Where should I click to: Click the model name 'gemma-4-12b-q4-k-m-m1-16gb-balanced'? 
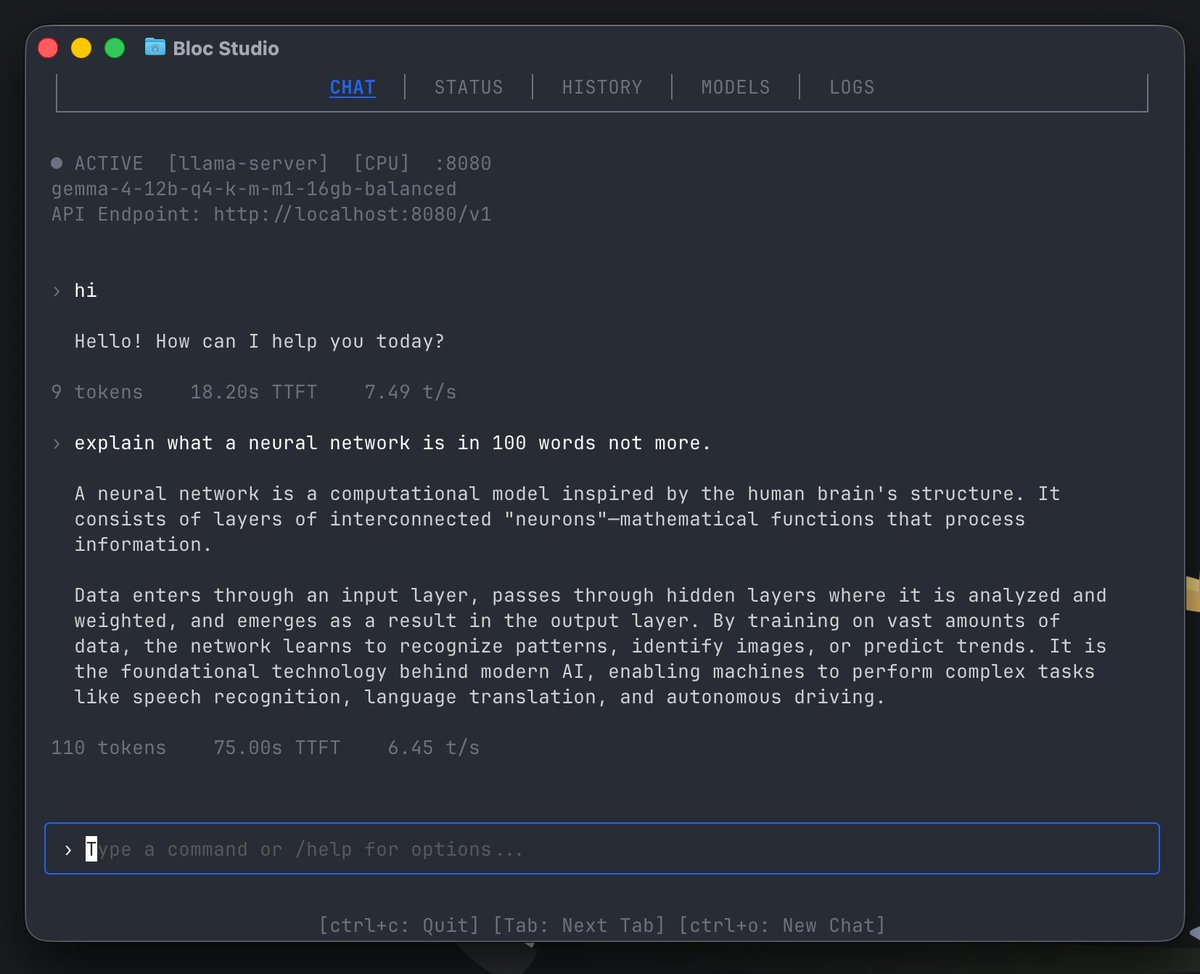[x=254, y=189]
